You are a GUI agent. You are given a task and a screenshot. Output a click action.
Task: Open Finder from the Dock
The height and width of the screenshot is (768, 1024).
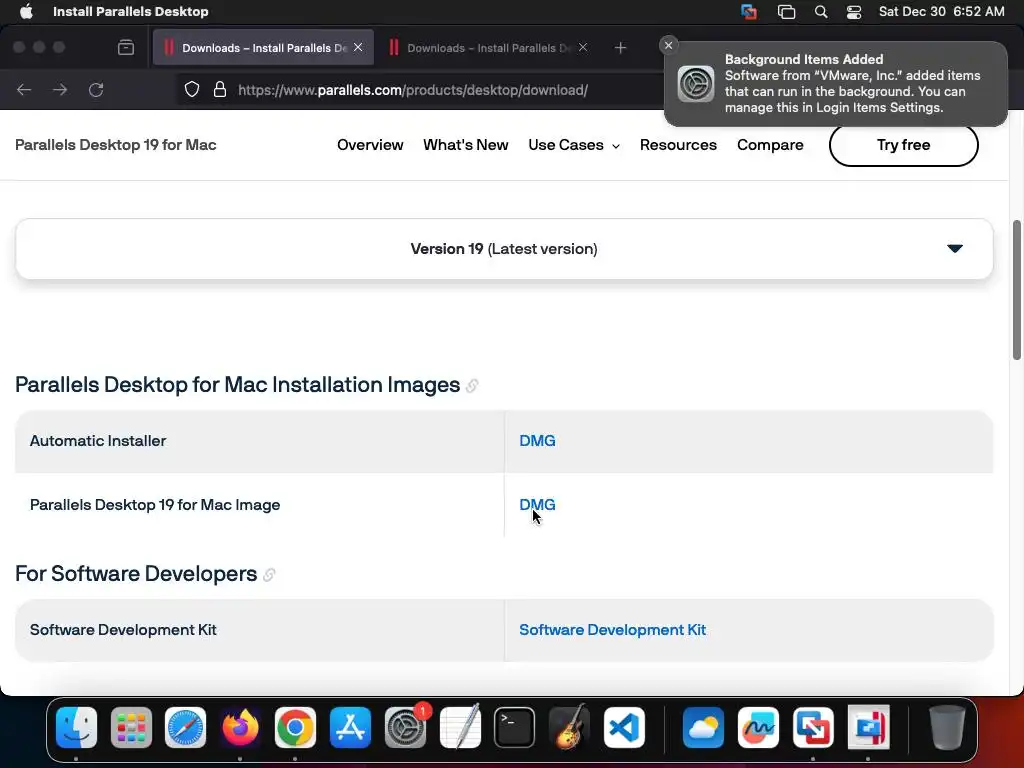click(x=76, y=728)
